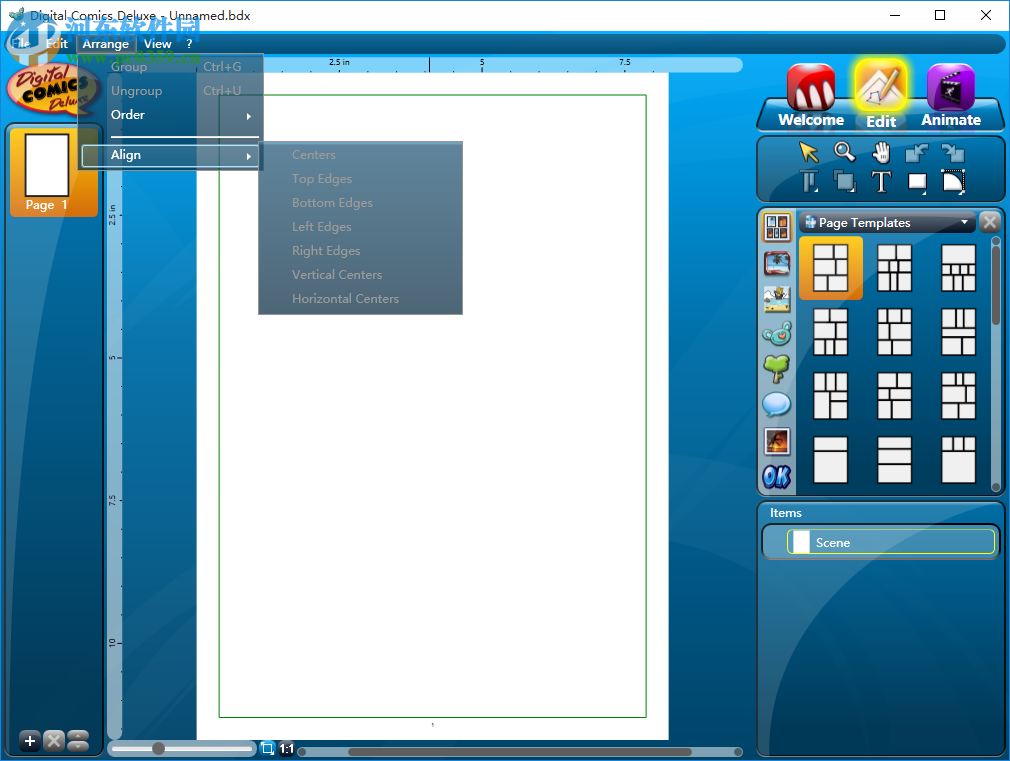Choose Right Edges alignment

point(360,251)
